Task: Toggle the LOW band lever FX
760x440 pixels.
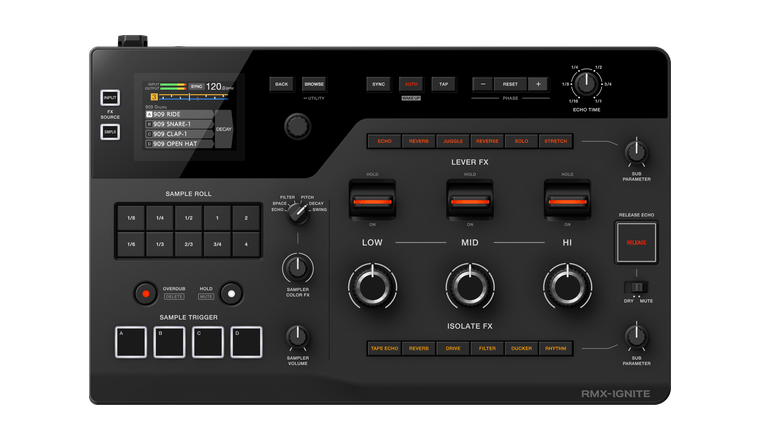Action: pyautogui.click(x=372, y=200)
